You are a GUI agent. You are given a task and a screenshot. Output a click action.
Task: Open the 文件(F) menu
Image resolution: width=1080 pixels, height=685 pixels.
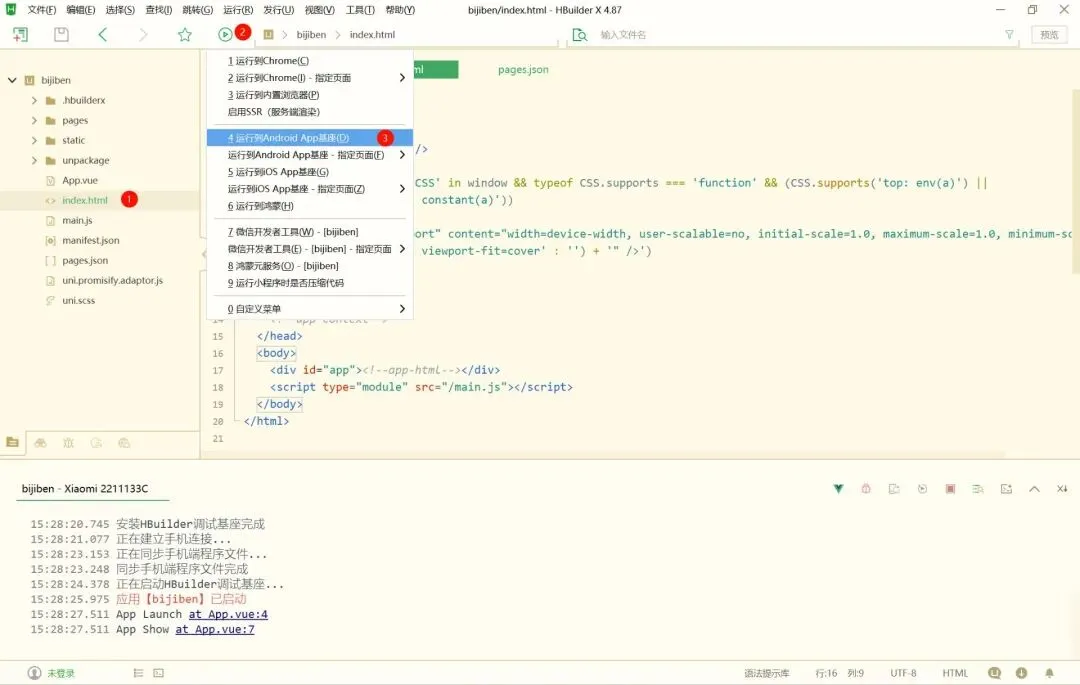point(42,10)
